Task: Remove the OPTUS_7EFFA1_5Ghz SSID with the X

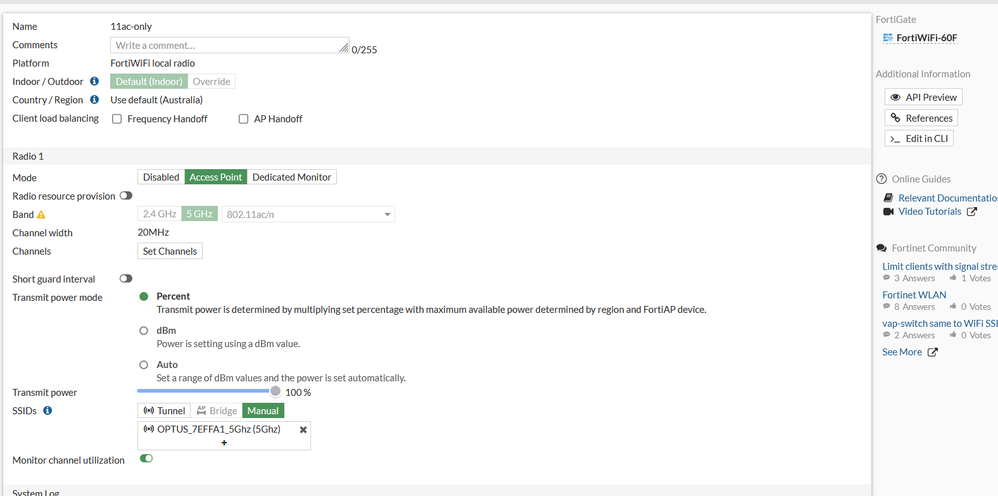Action: coord(303,429)
